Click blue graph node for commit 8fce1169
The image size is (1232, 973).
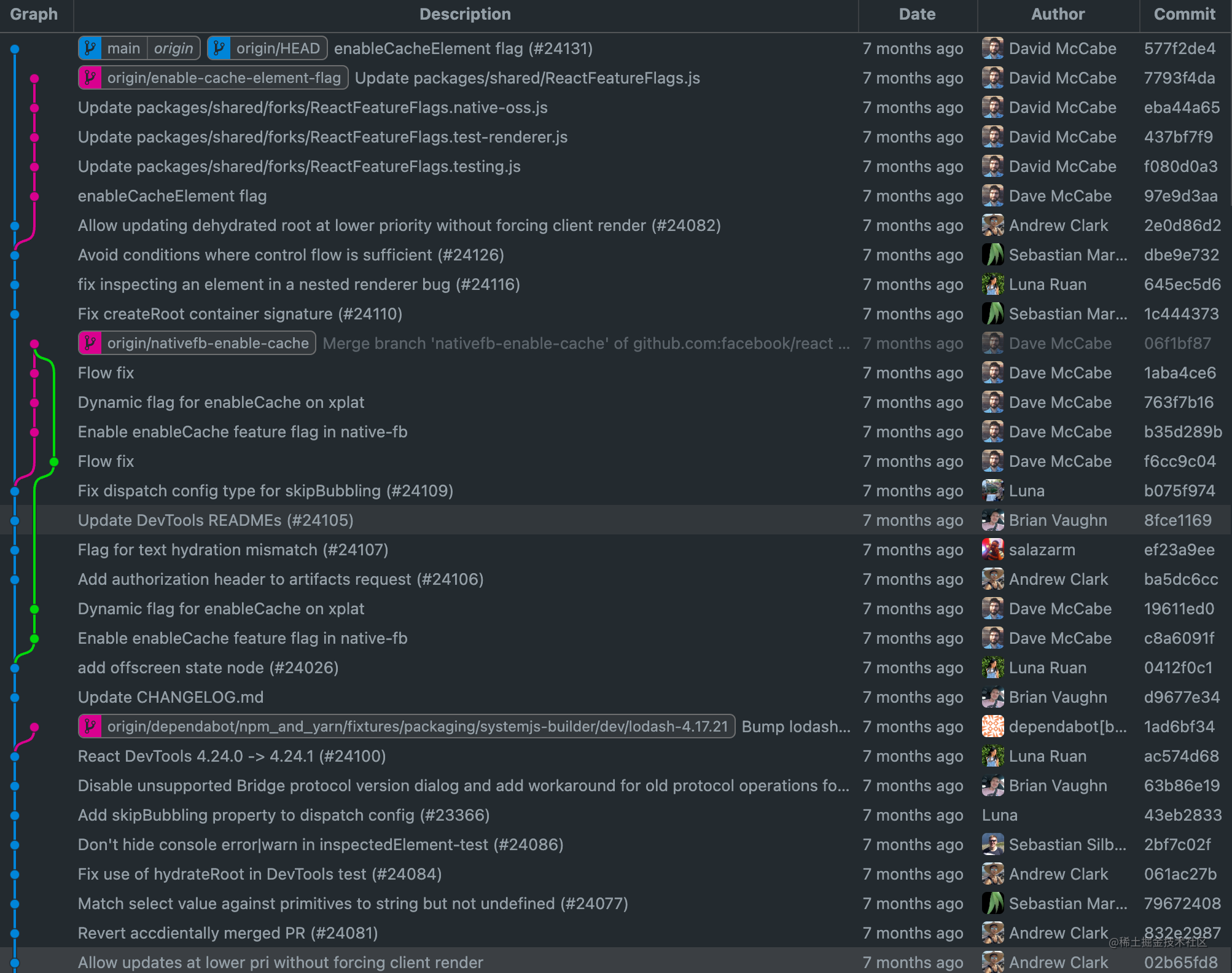[15, 521]
